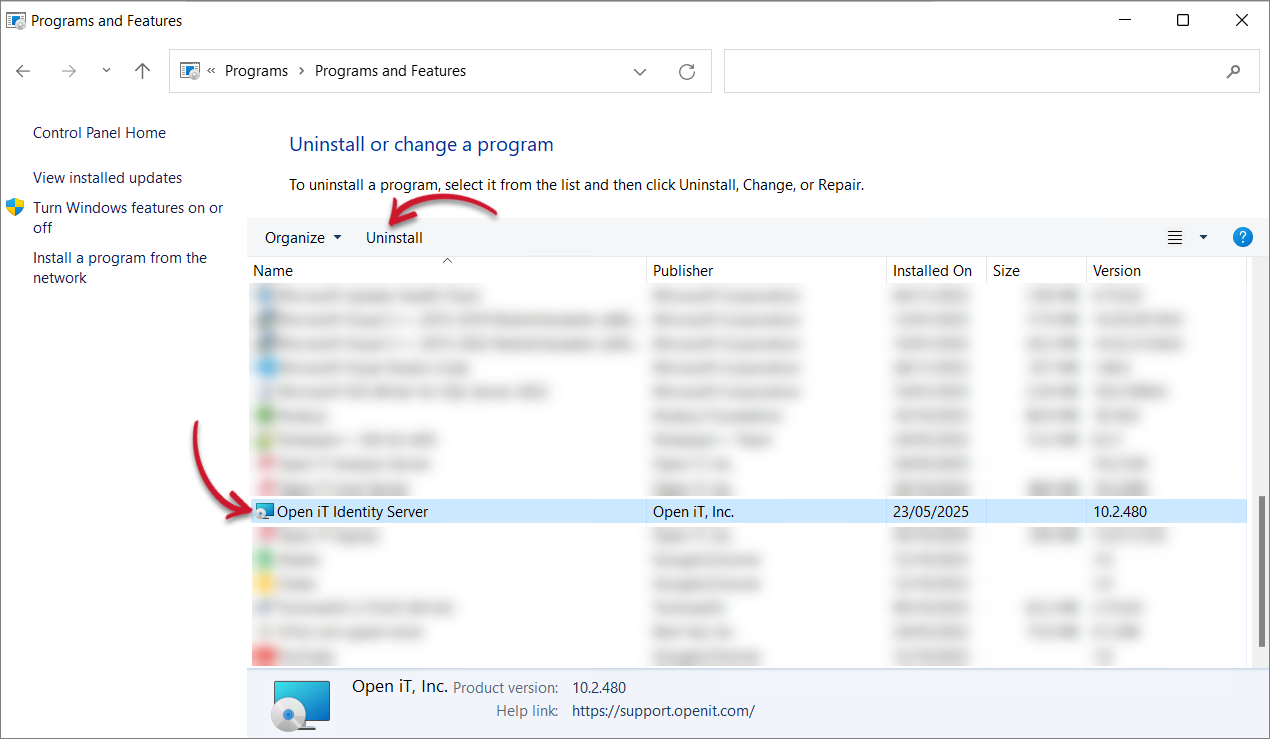This screenshot has width=1270, height=739.
Task: Click the change view list icon
Action: 1175,237
